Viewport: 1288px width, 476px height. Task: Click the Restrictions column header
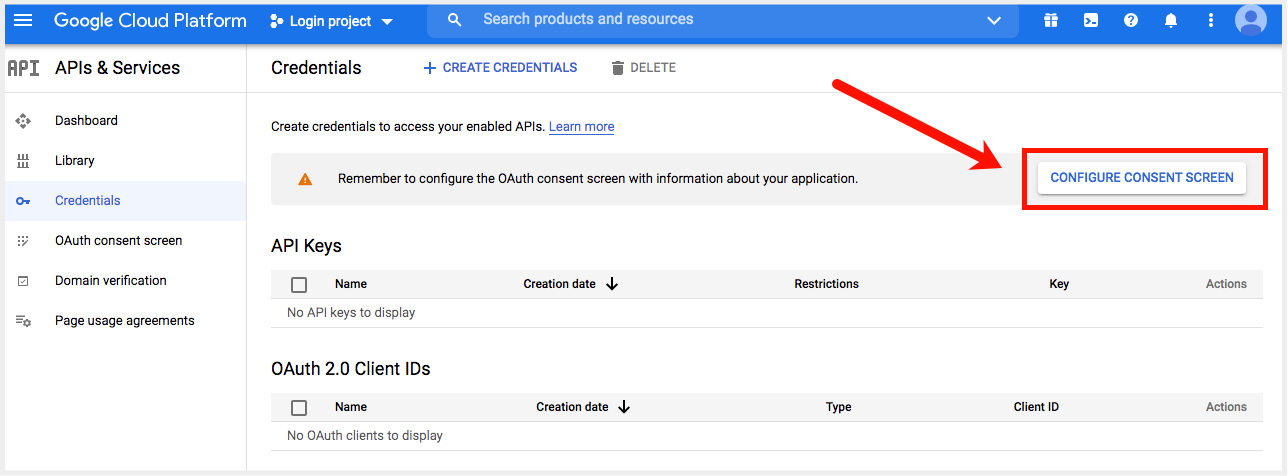tap(826, 284)
